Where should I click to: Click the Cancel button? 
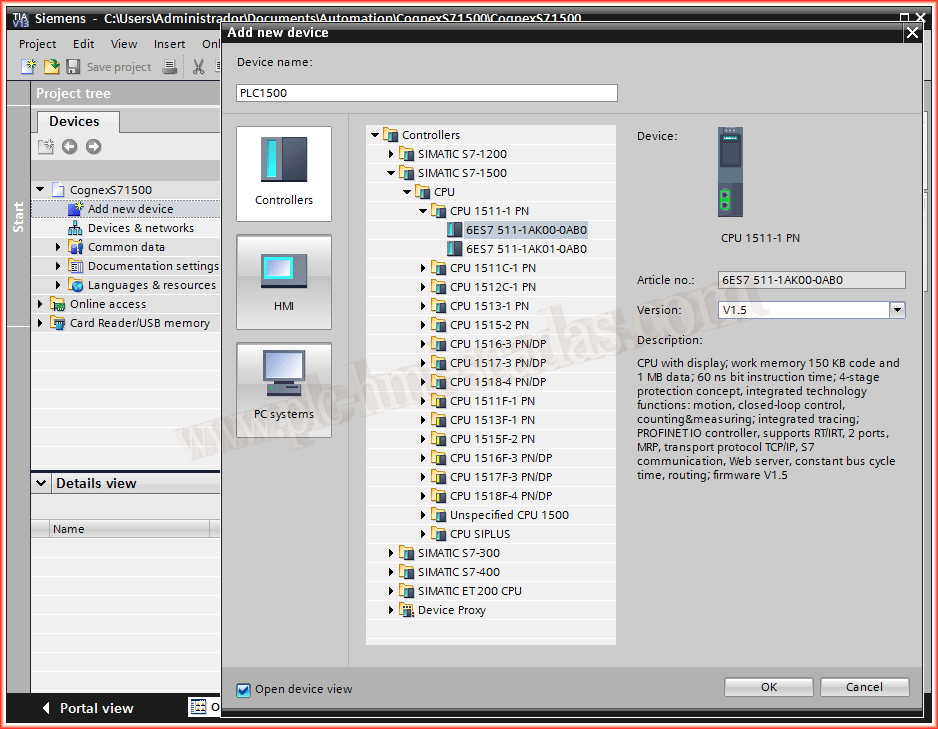864,687
